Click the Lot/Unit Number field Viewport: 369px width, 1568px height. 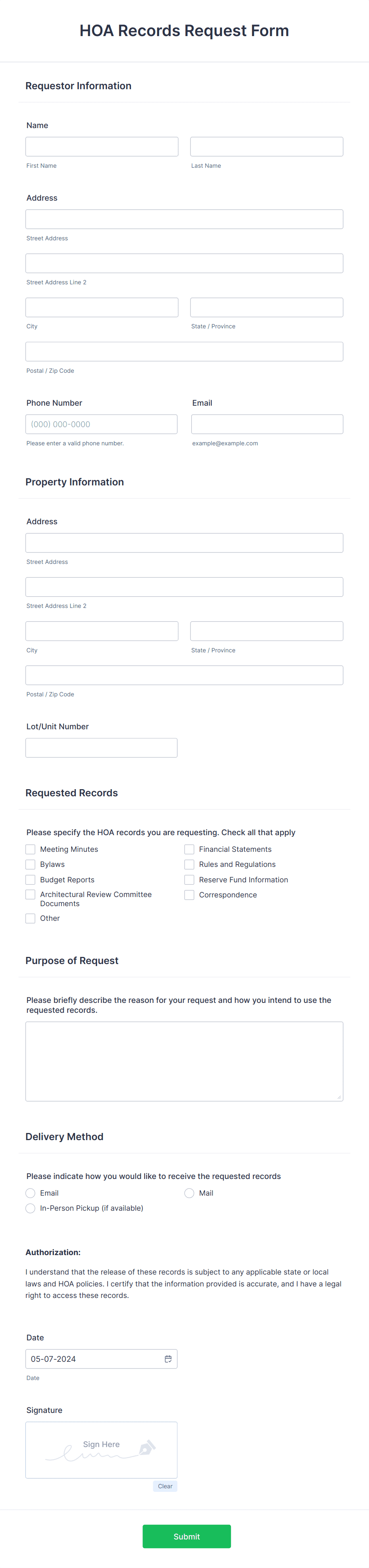(x=102, y=748)
